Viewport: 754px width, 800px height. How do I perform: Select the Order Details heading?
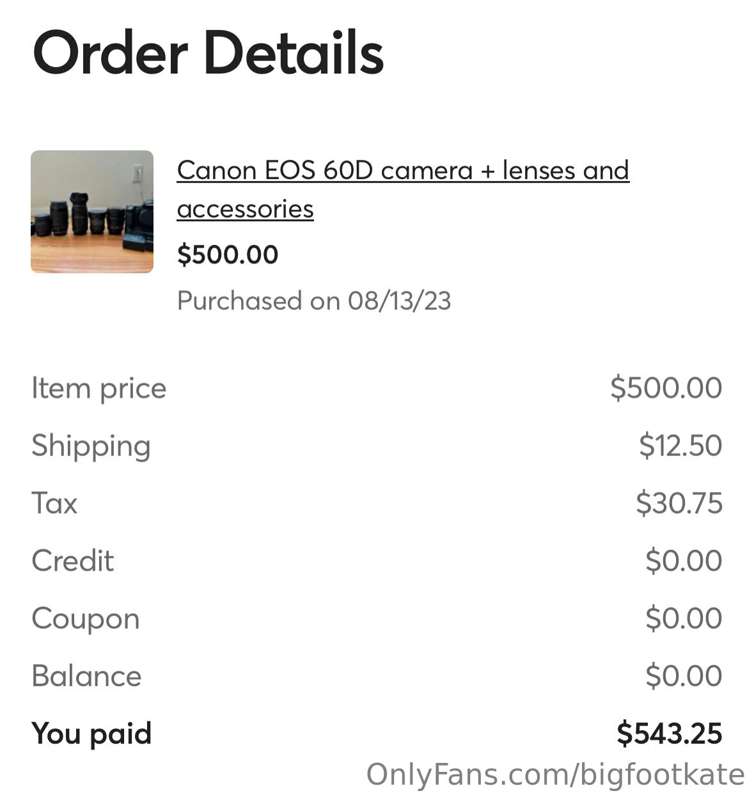coord(208,53)
